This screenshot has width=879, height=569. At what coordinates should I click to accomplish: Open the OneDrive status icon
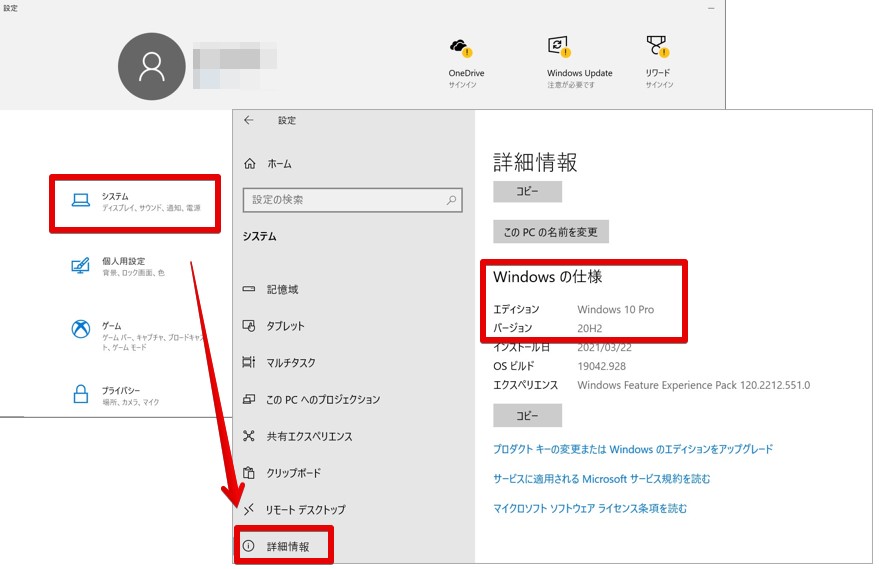(460, 48)
